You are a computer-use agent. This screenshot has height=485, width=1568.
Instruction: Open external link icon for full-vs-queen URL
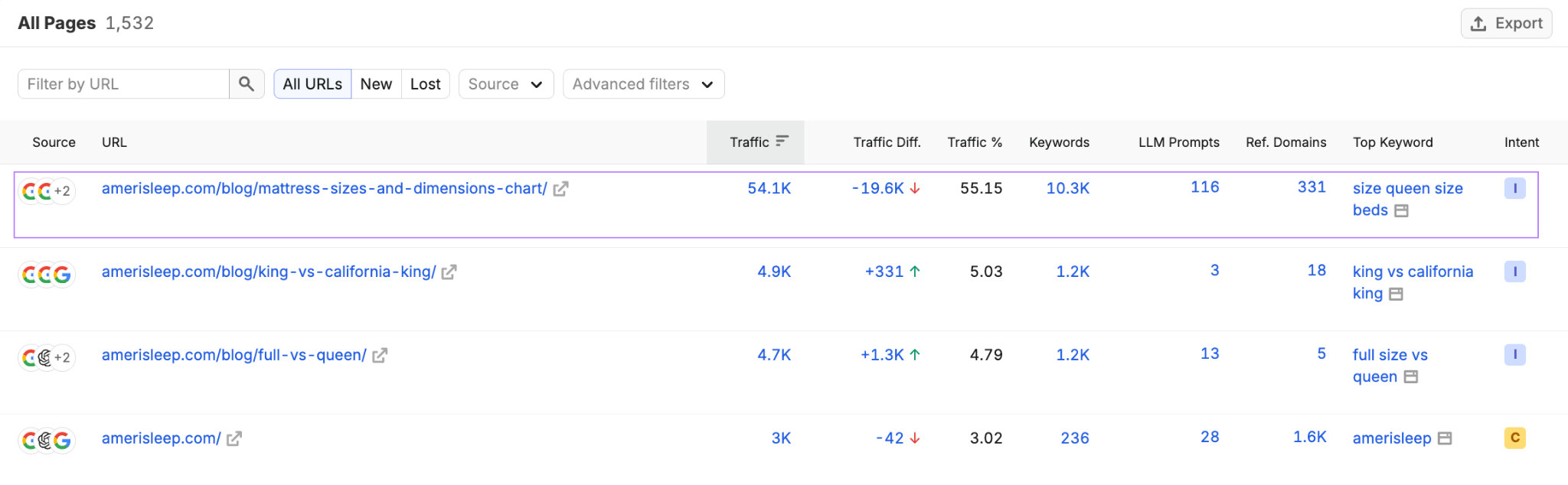click(x=380, y=356)
